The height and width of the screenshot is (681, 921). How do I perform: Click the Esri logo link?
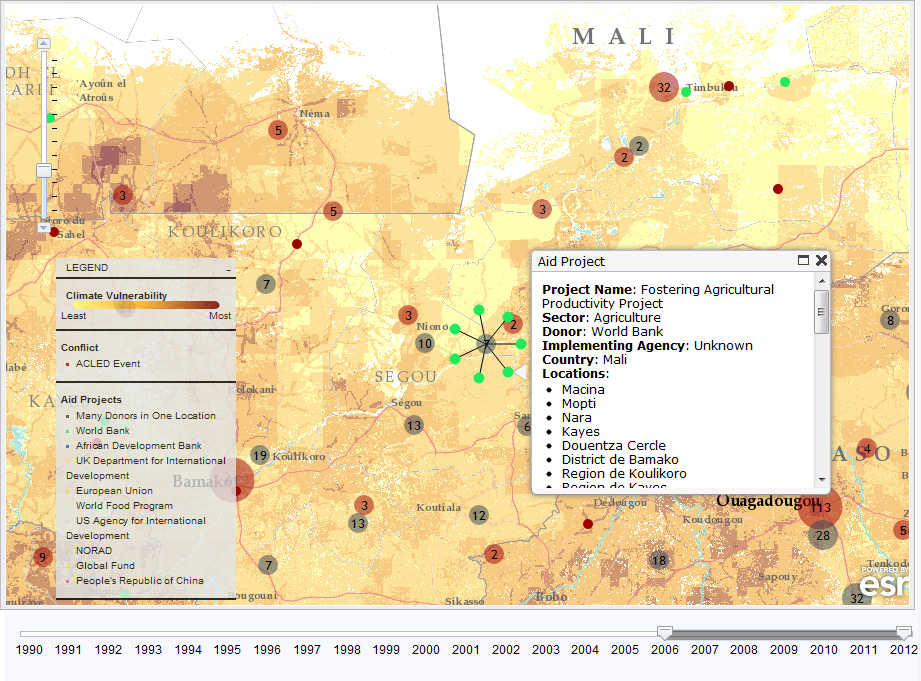884,583
